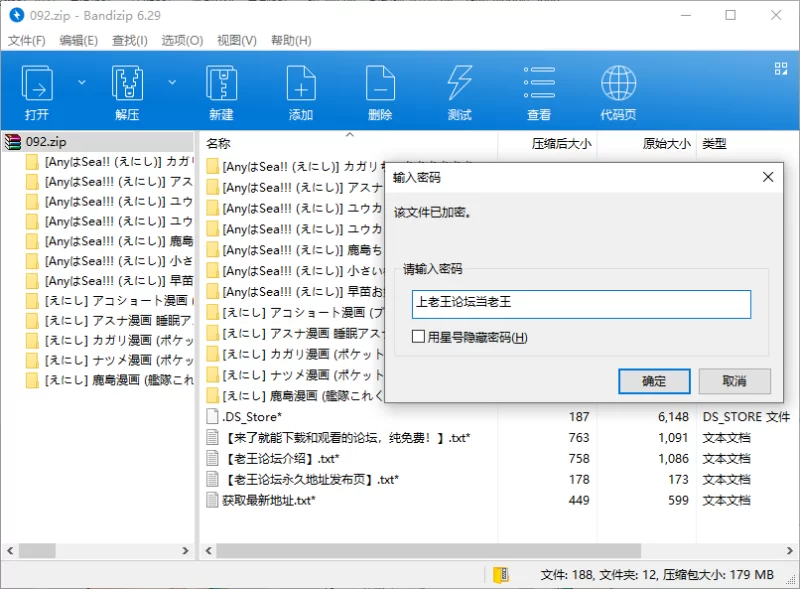
Task: Click the 新建 (New archive) icon
Action: coord(221,83)
